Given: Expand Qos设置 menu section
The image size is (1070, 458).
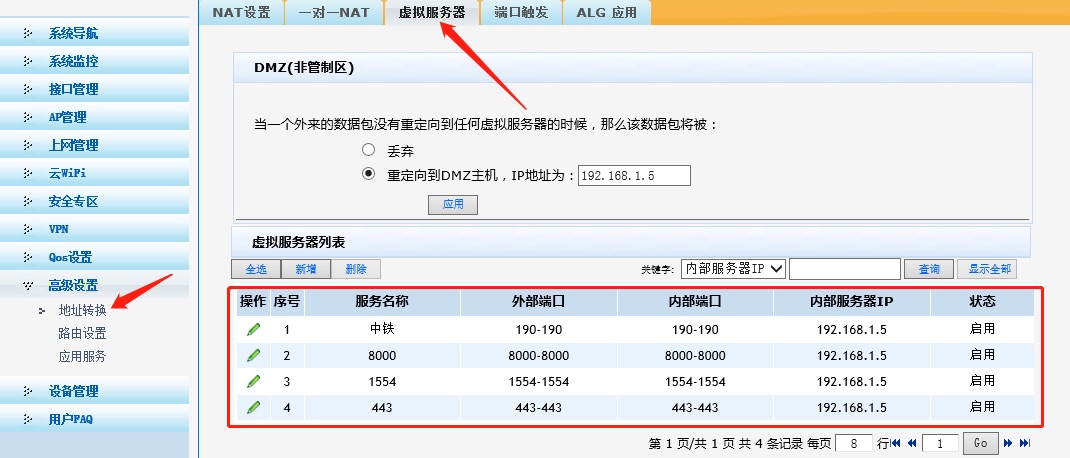Looking at the screenshot, I should (x=94, y=257).
